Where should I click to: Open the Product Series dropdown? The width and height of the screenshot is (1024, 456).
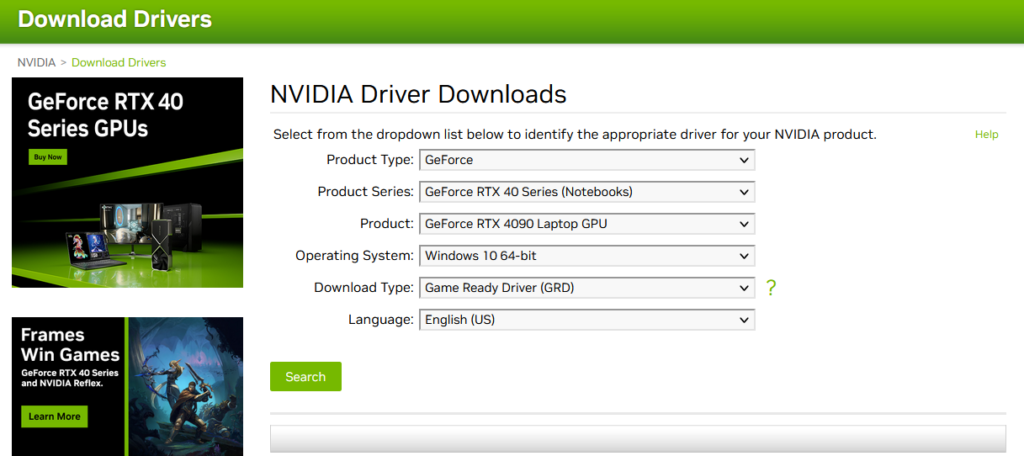coord(586,192)
